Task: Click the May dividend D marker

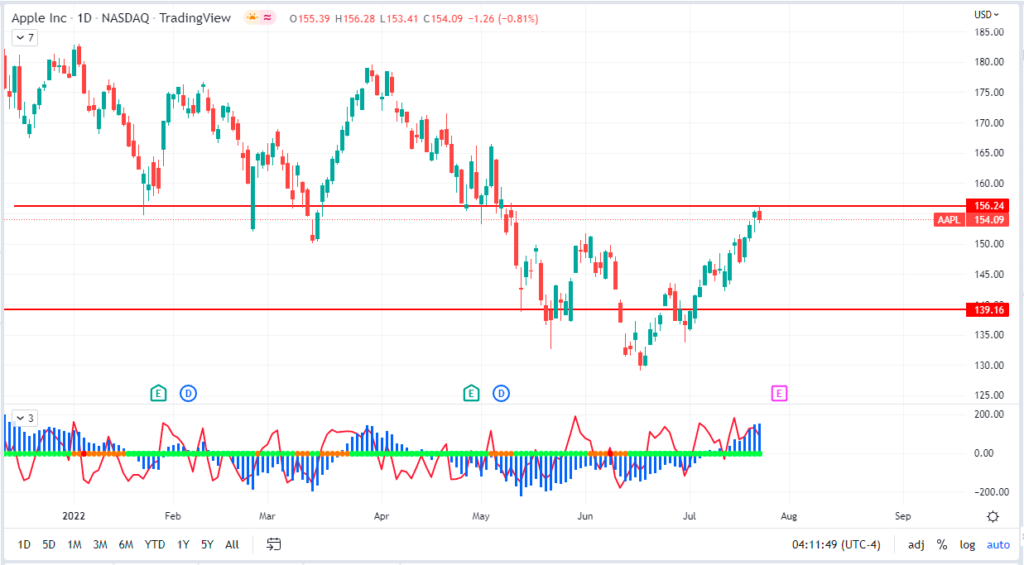Action: pos(501,393)
